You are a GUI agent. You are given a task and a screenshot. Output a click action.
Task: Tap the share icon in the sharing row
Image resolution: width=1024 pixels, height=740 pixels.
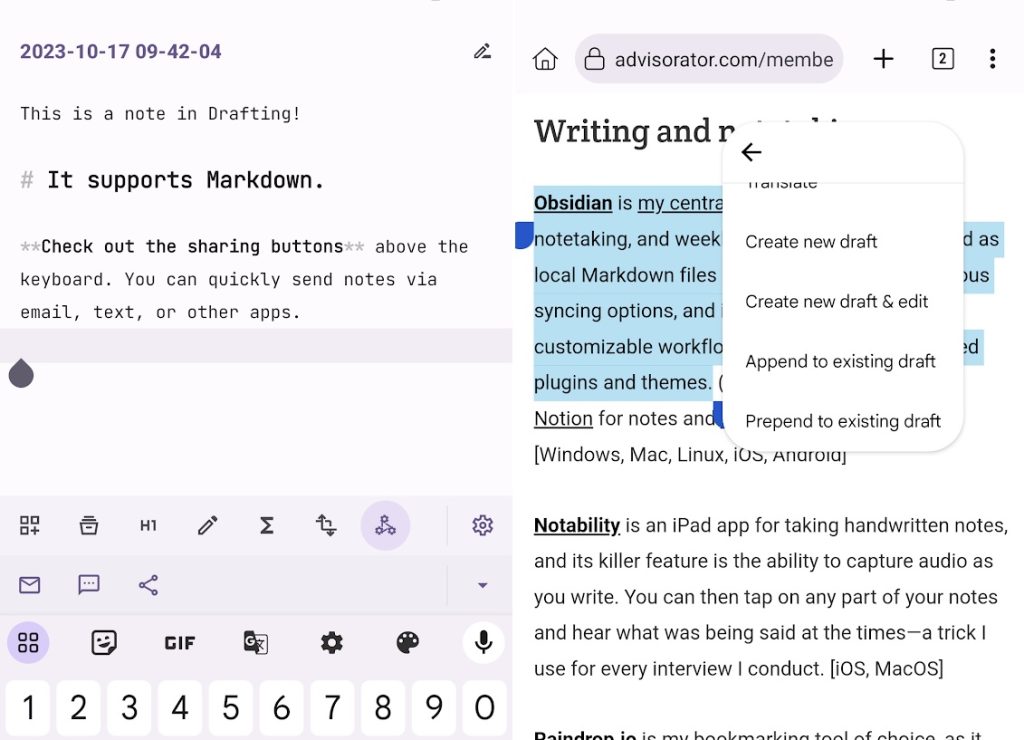(x=148, y=585)
